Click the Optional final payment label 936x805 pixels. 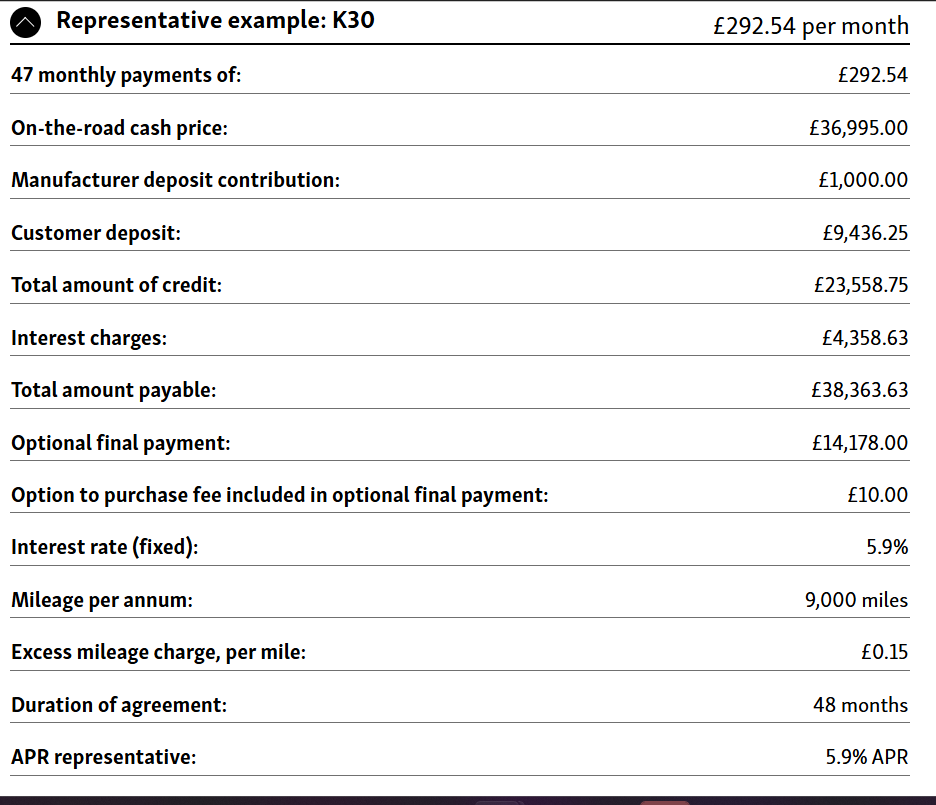click(x=120, y=443)
